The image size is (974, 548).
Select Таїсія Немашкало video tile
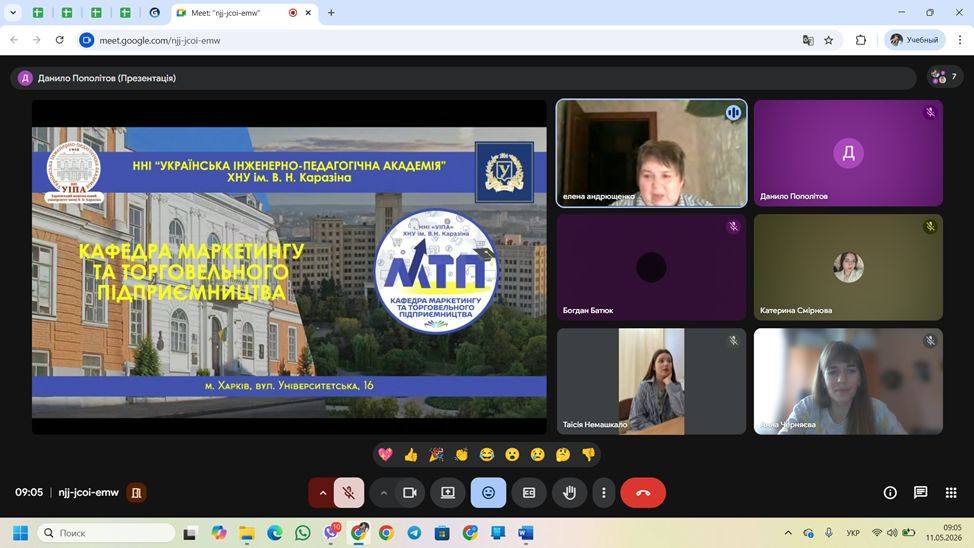pos(652,381)
